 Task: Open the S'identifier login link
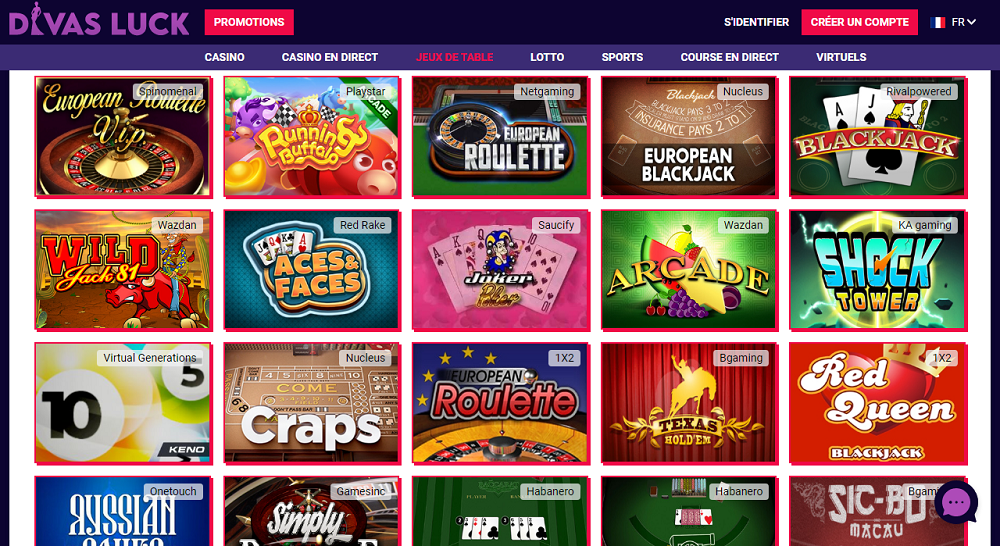(x=756, y=22)
